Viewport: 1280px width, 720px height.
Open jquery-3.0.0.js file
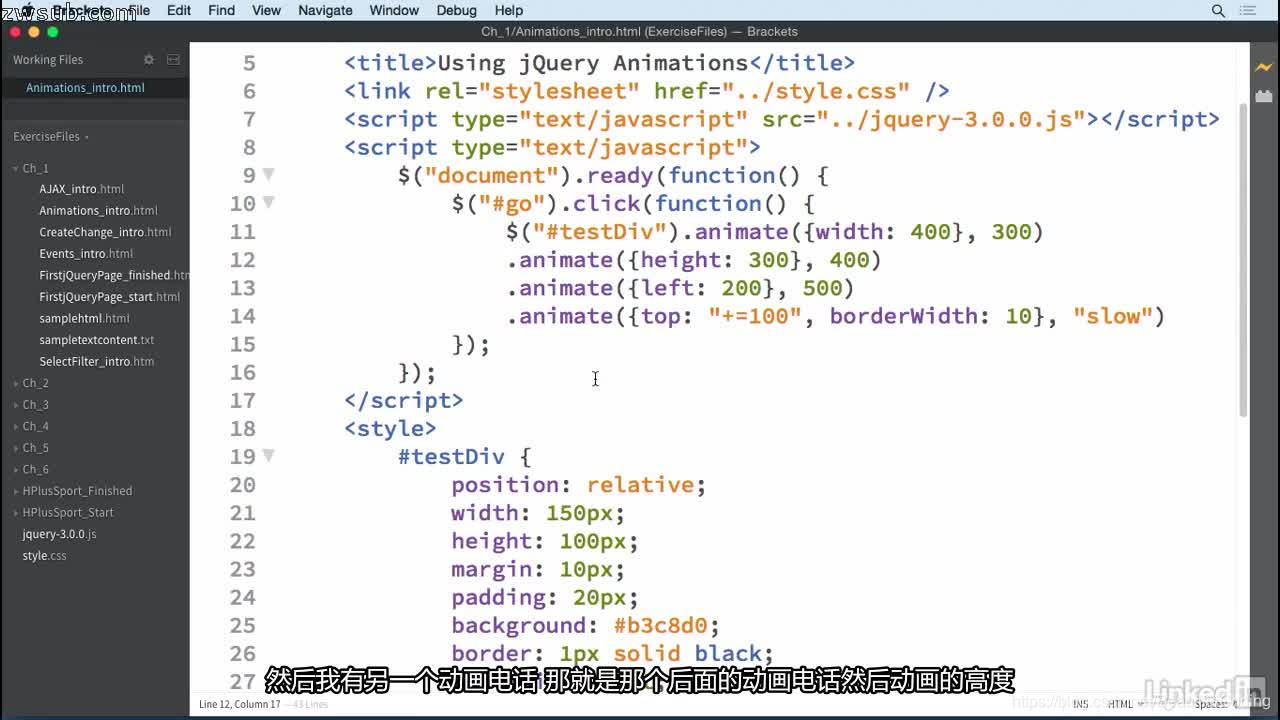[x=60, y=534]
